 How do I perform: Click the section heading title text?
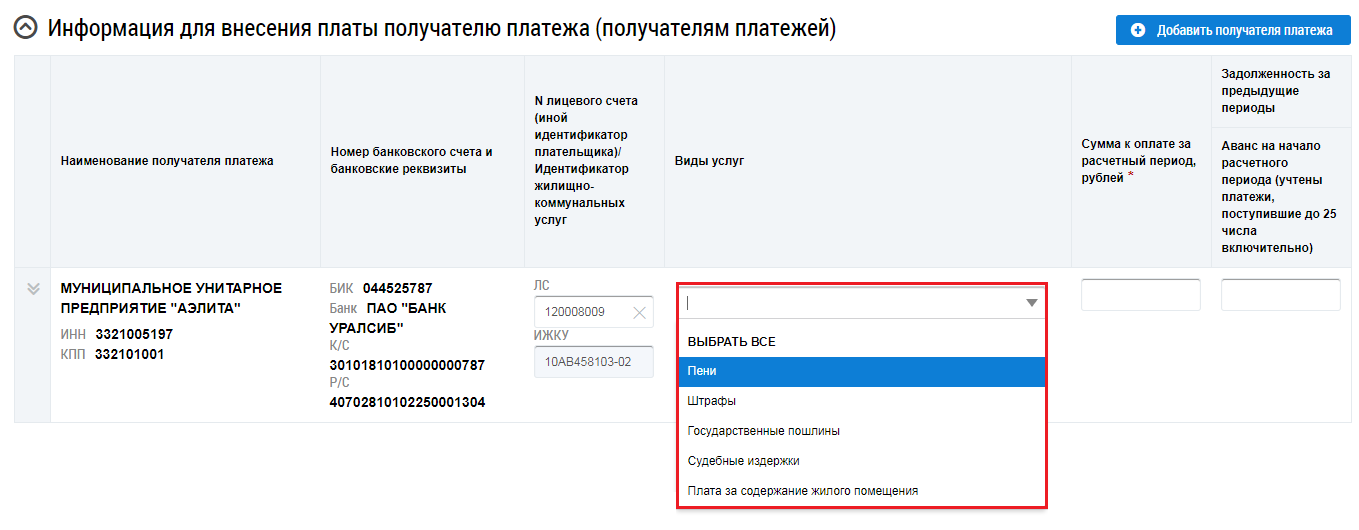(x=441, y=29)
